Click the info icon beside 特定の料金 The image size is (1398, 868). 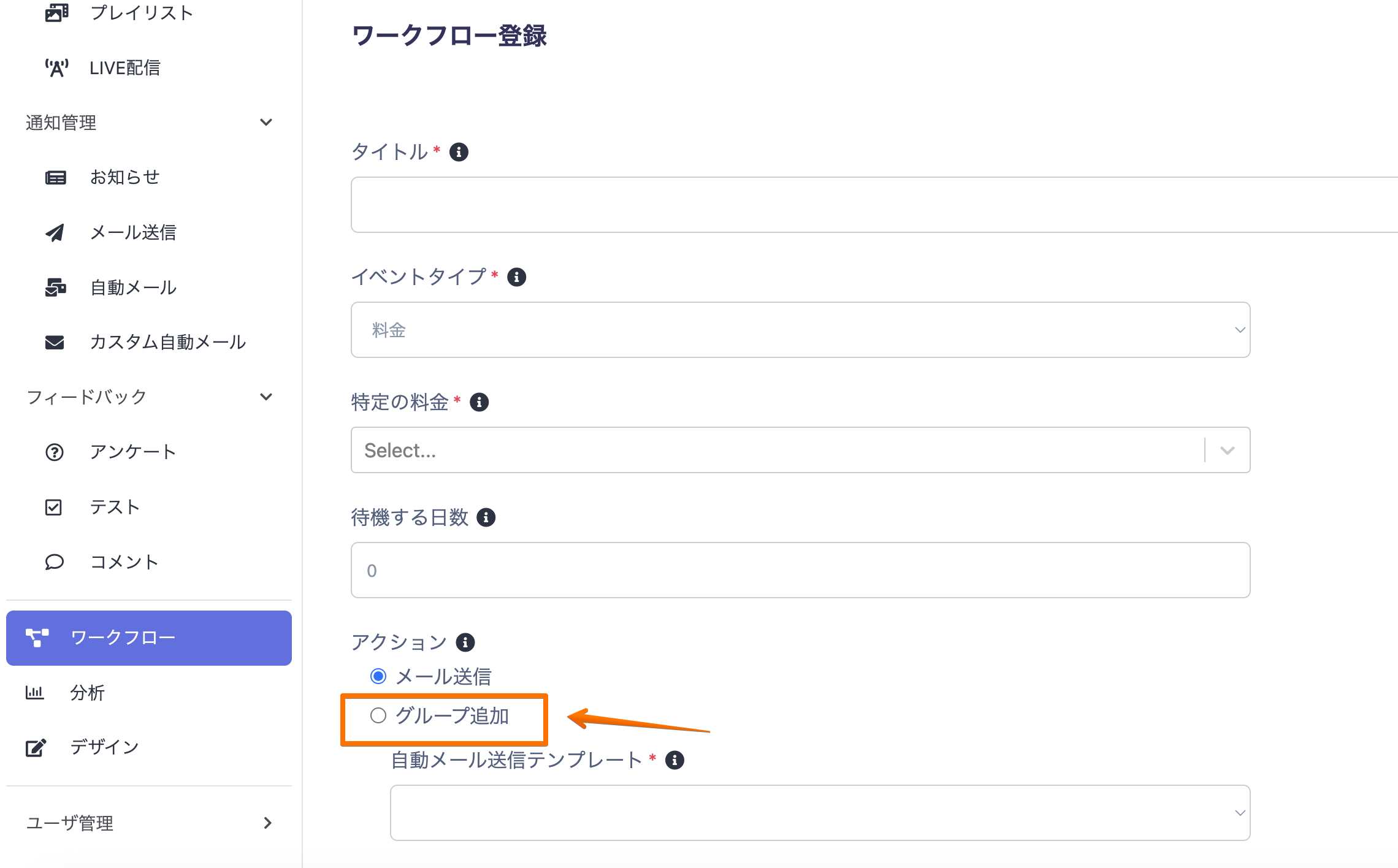[479, 402]
